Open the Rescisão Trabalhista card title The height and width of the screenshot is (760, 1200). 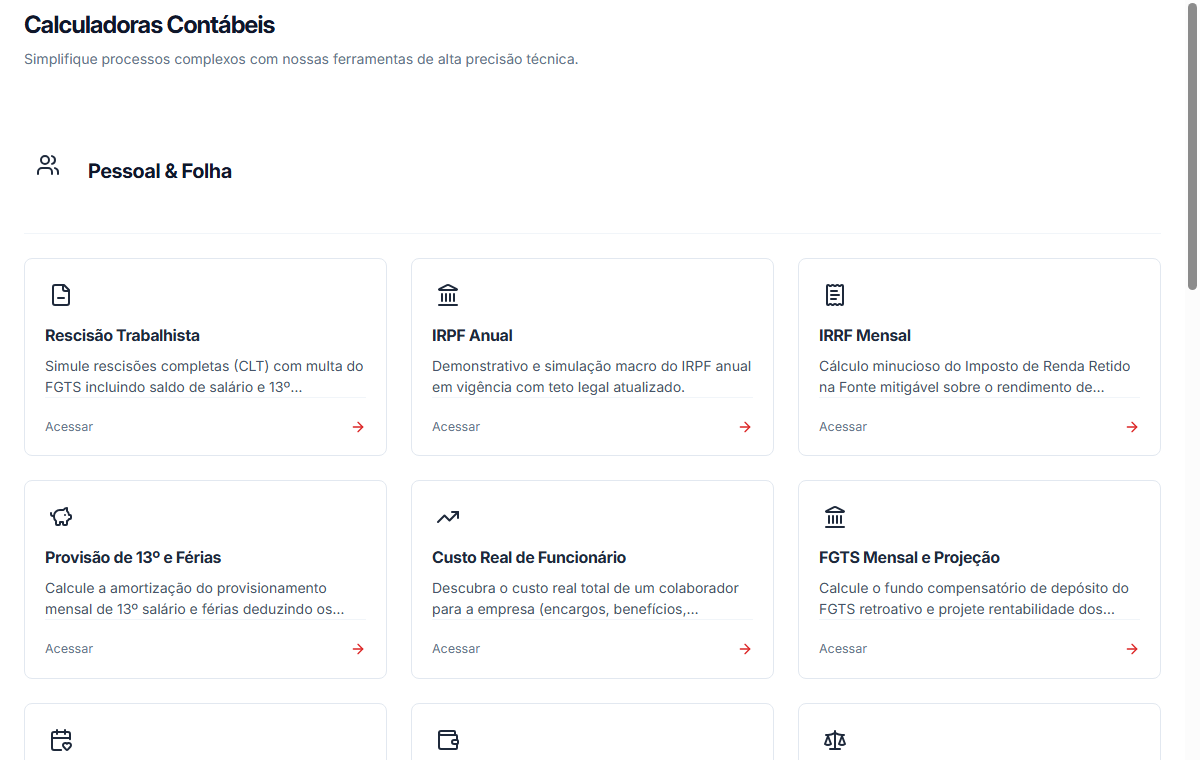coord(123,336)
